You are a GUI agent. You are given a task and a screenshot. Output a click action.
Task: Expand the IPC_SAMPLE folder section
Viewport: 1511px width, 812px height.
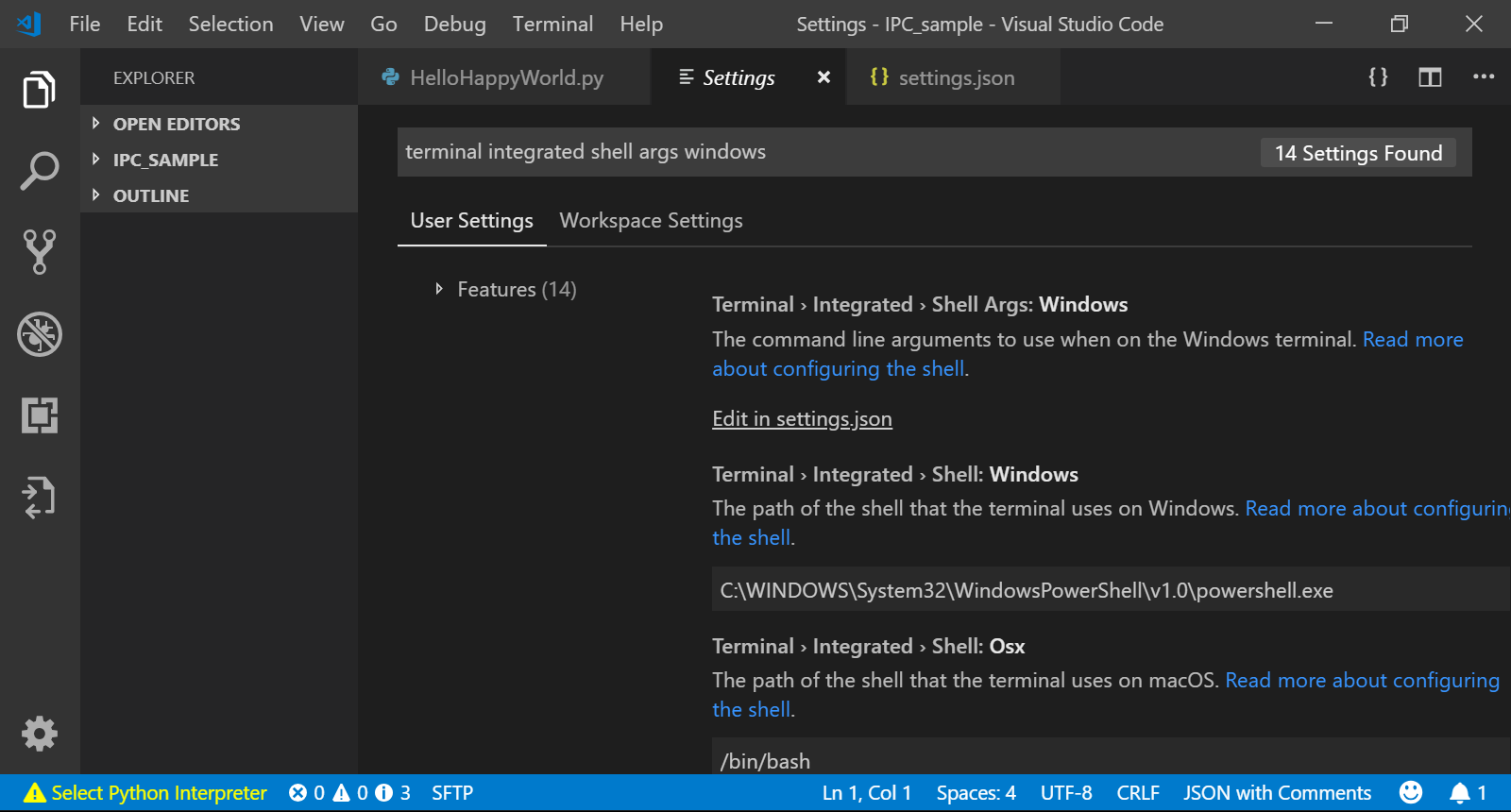[x=165, y=160]
